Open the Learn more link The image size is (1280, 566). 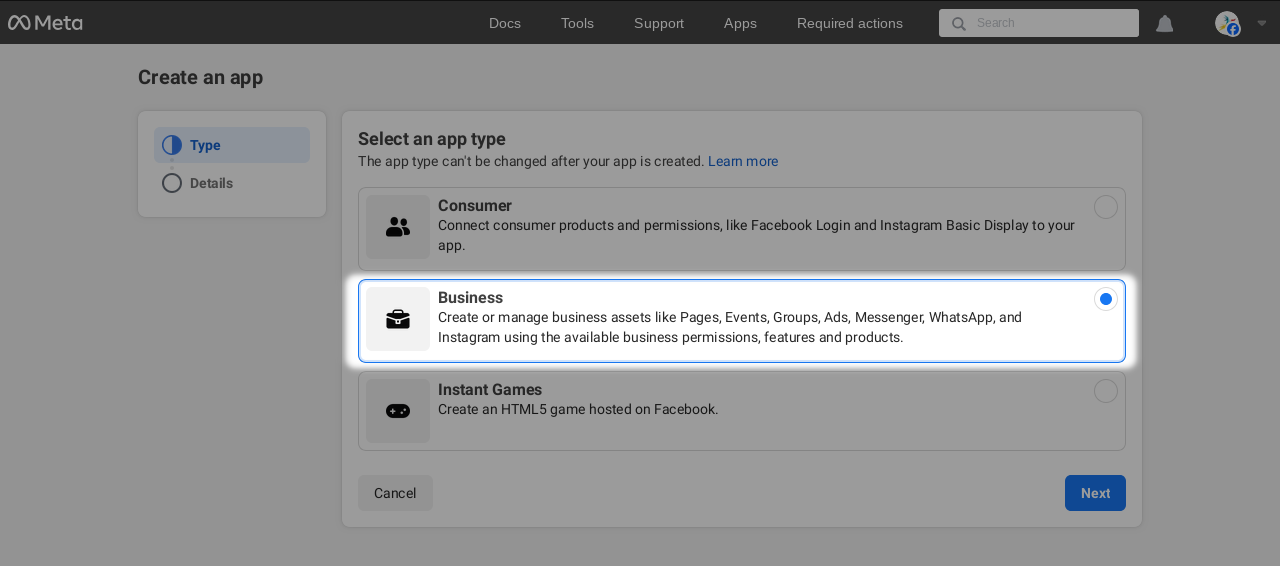(x=743, y=161)
